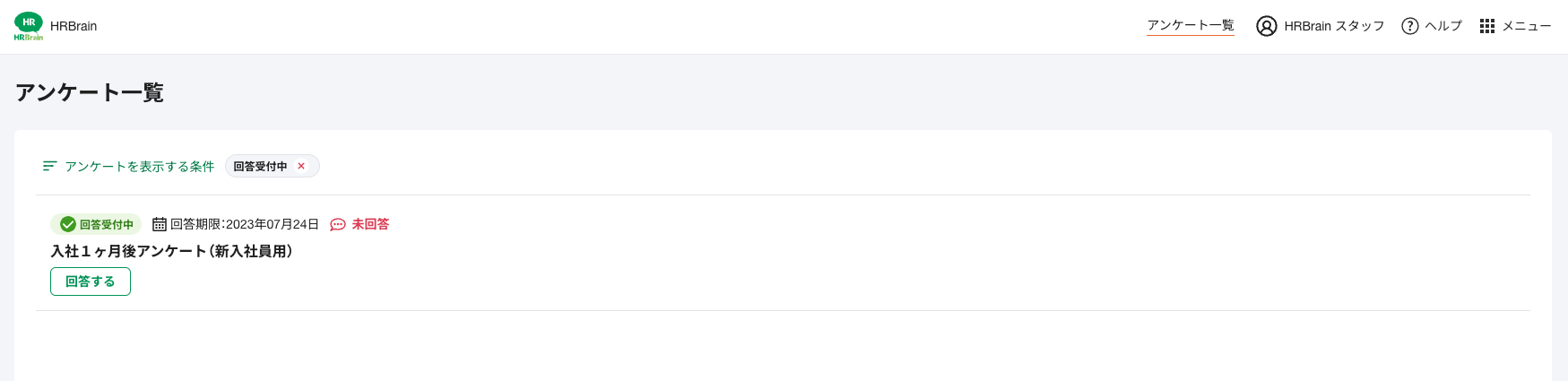Viewport: 1568px width, 381px height.
Task: Click the 回答する button
Action: (91, 281)
